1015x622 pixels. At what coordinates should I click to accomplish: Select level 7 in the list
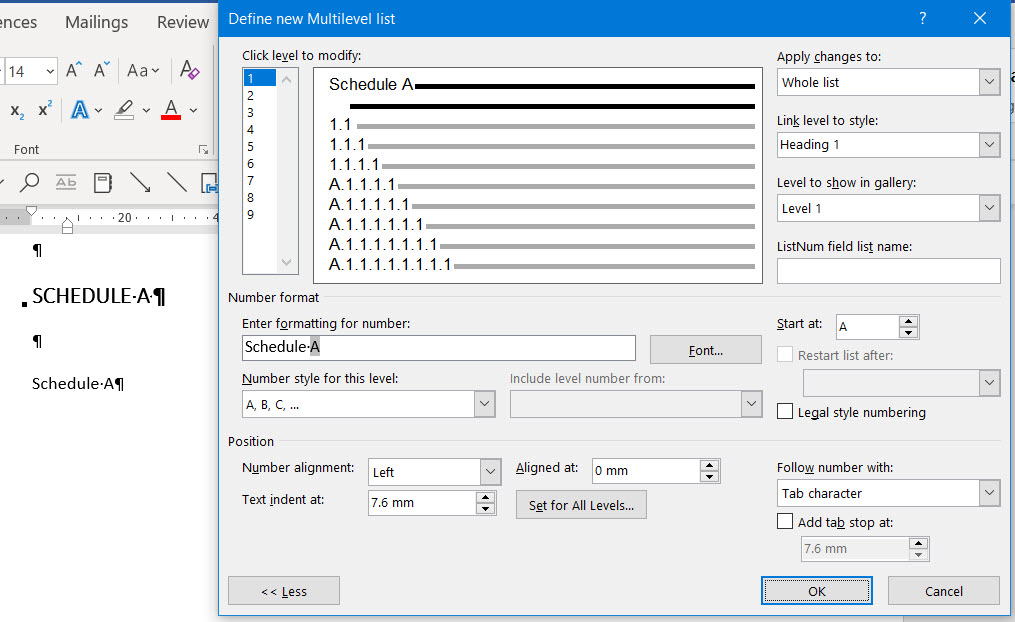tap(260, 181)
